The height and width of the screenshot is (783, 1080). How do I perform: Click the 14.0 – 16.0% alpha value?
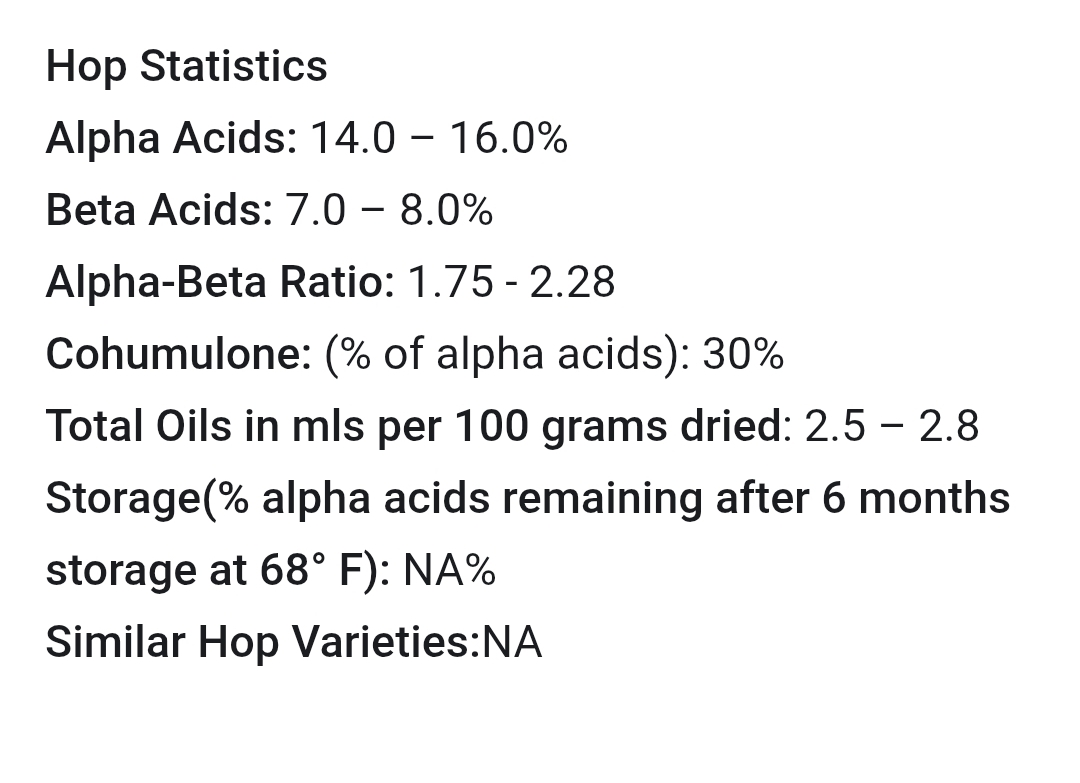coord(439,138)
